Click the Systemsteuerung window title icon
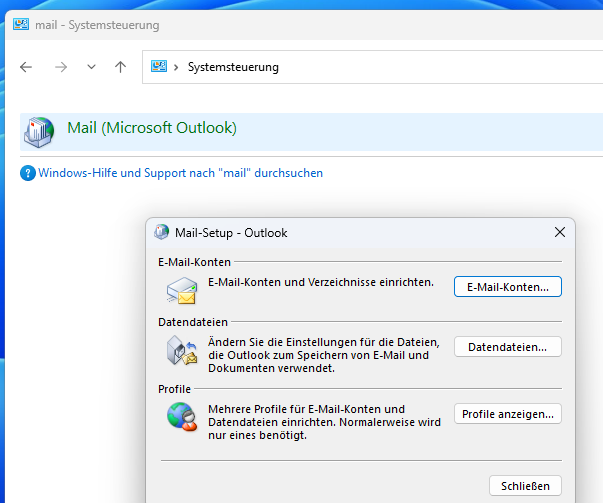Image resolution: width=603 pixels, height=503 pixels. tap(21, 24)
